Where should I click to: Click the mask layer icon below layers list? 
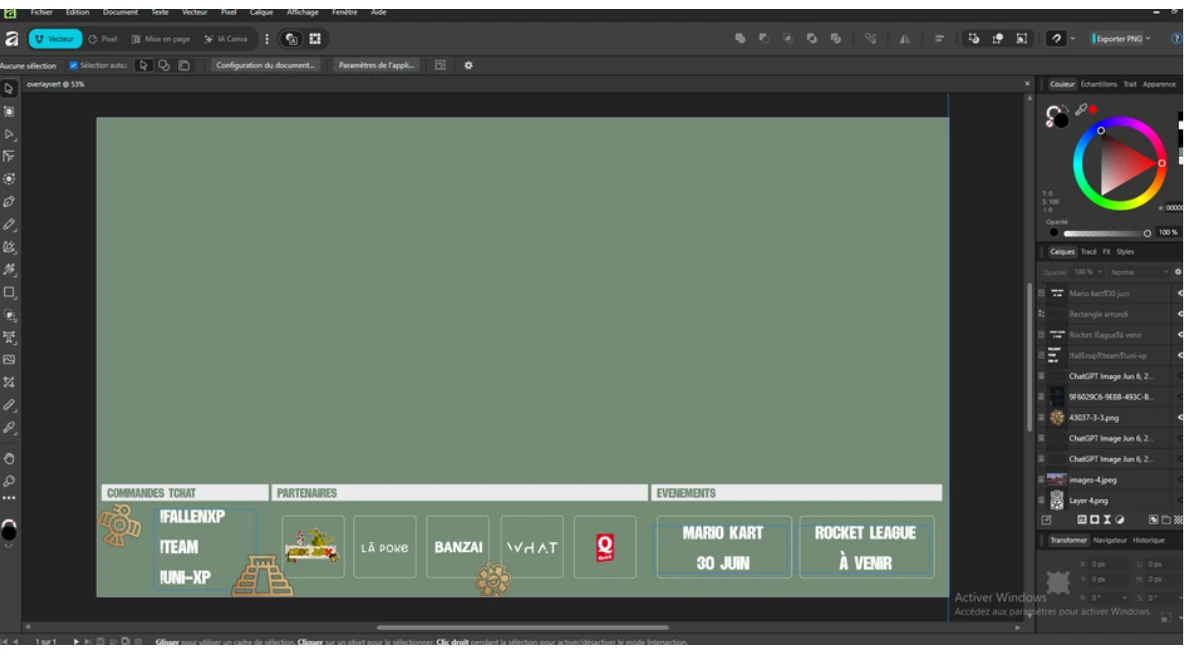[1094, 520]
